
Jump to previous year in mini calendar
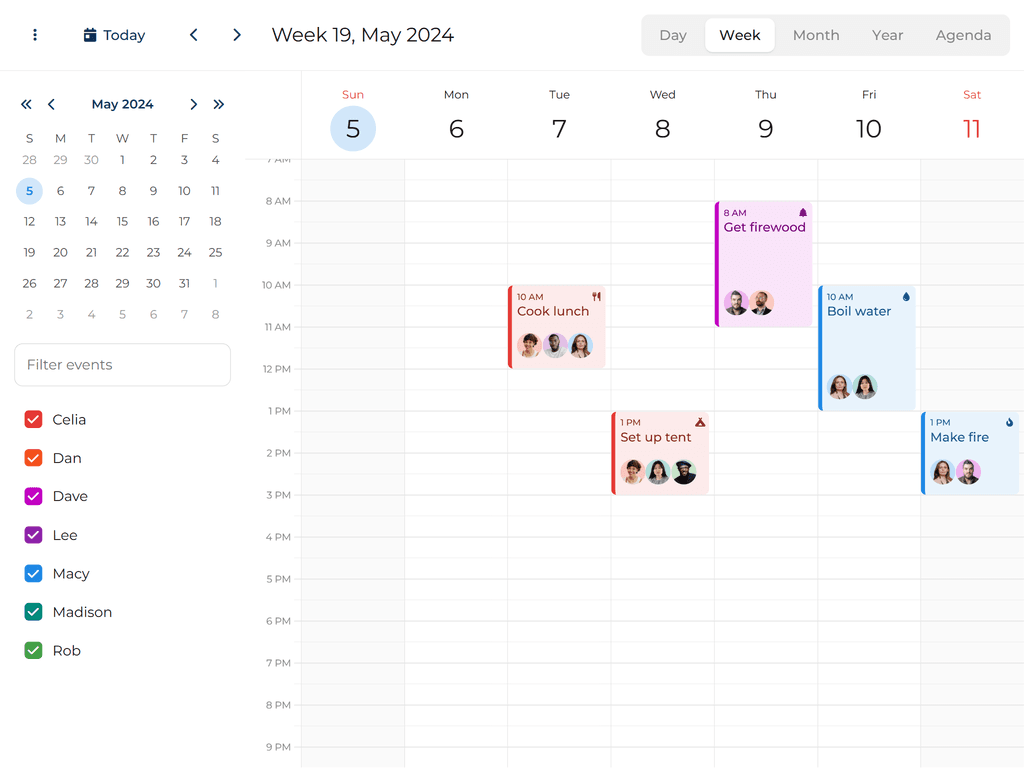pos(26,104)
